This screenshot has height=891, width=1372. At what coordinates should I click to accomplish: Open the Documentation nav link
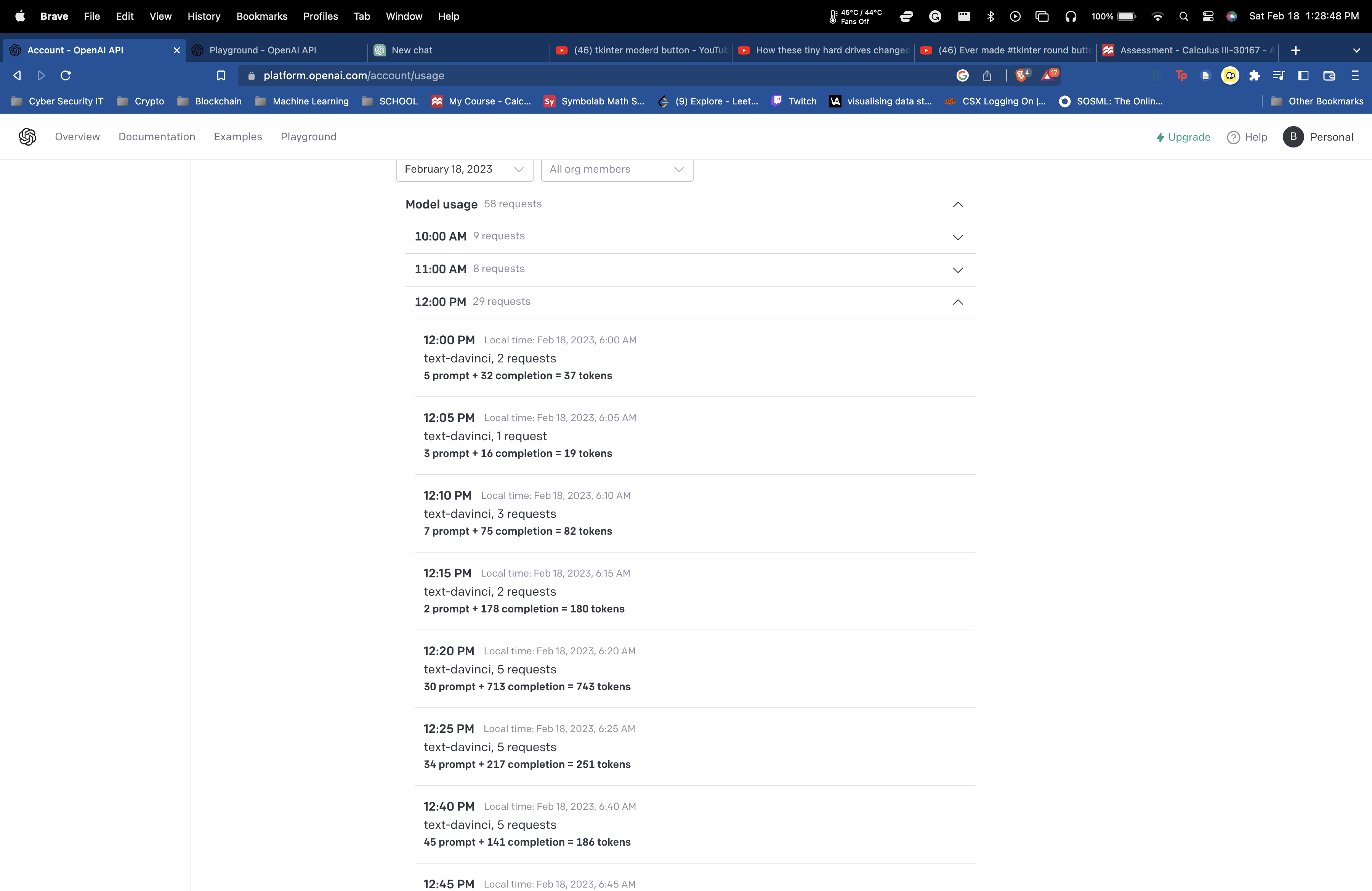tap(157, 136)
